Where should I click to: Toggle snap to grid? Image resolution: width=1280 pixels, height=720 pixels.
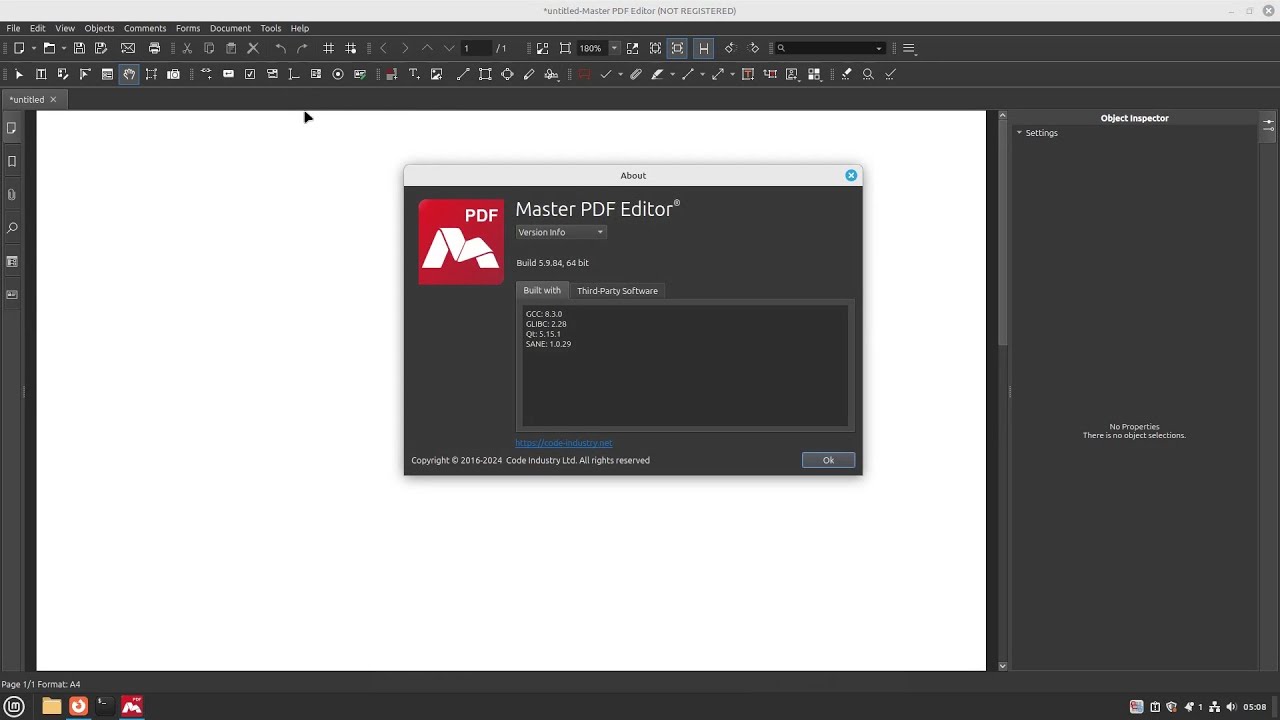click(350, 48)
